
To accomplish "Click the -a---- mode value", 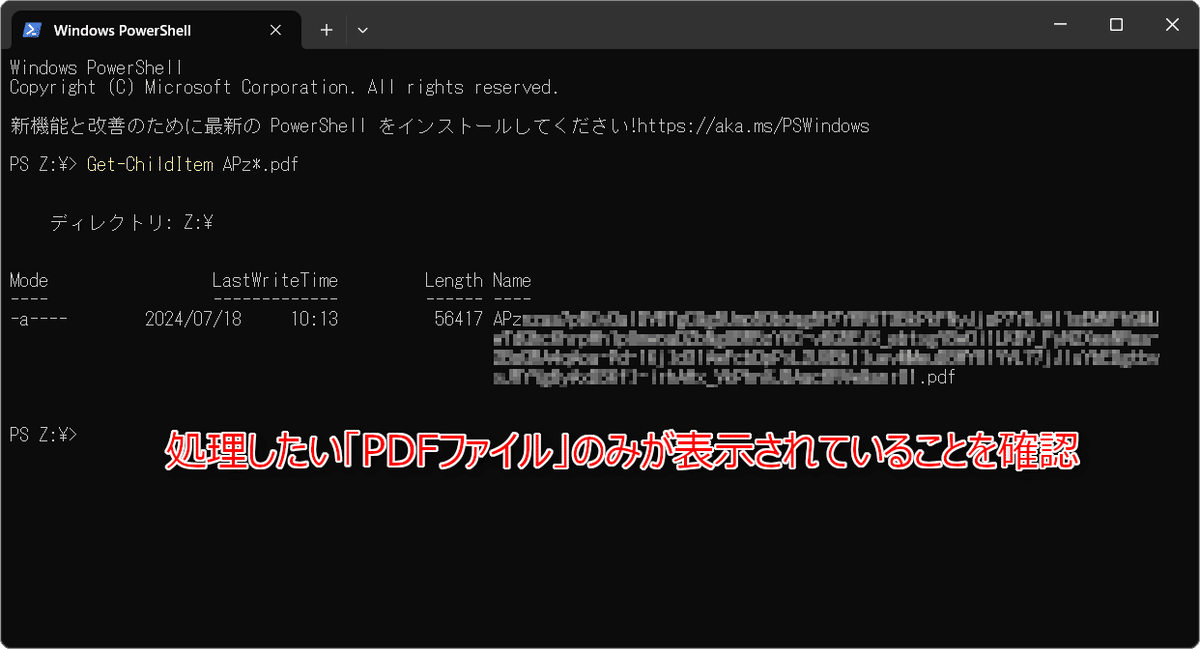I will coord(38,319).
